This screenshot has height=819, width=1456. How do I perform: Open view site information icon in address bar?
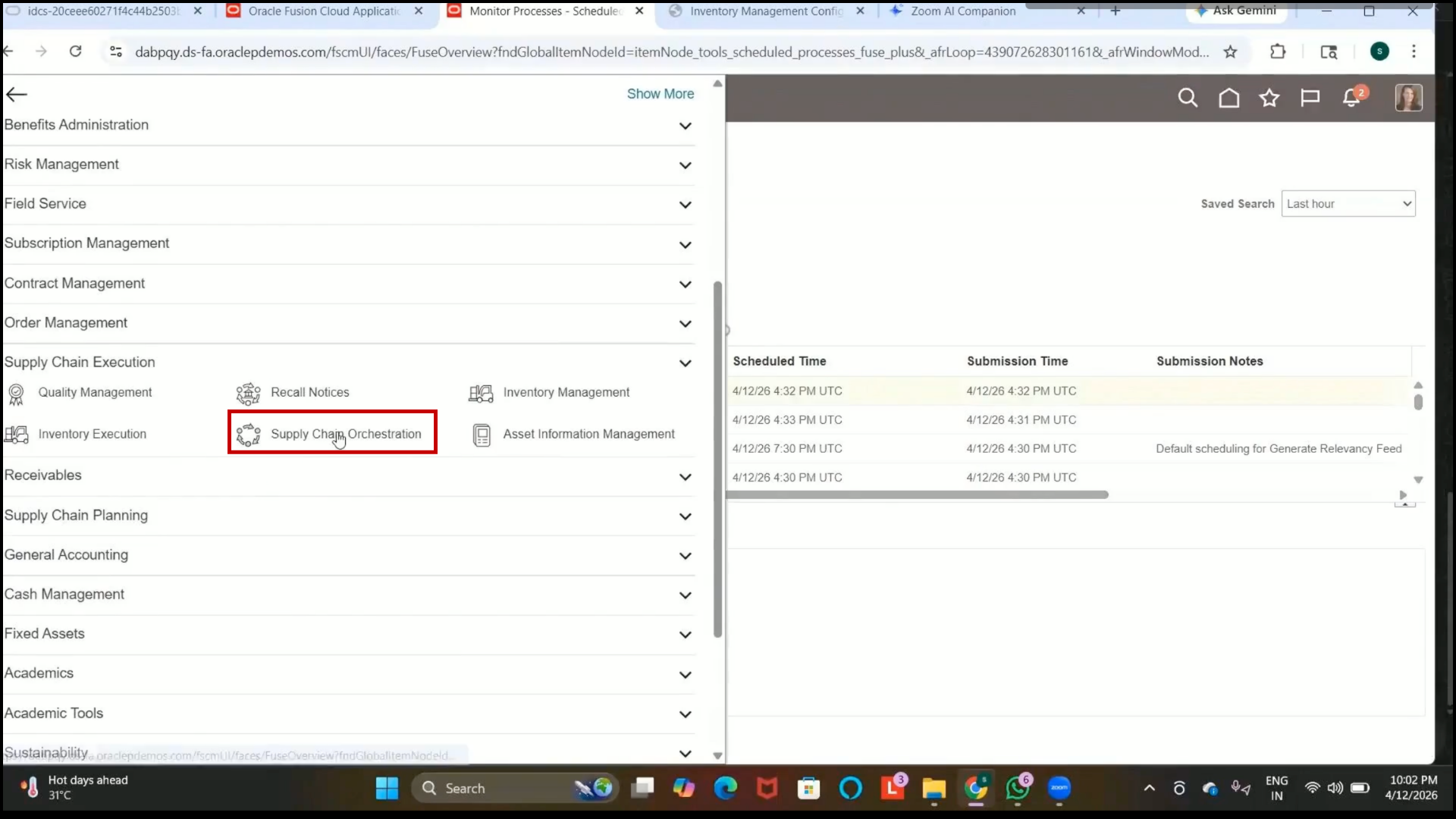[x=116, y=52]
